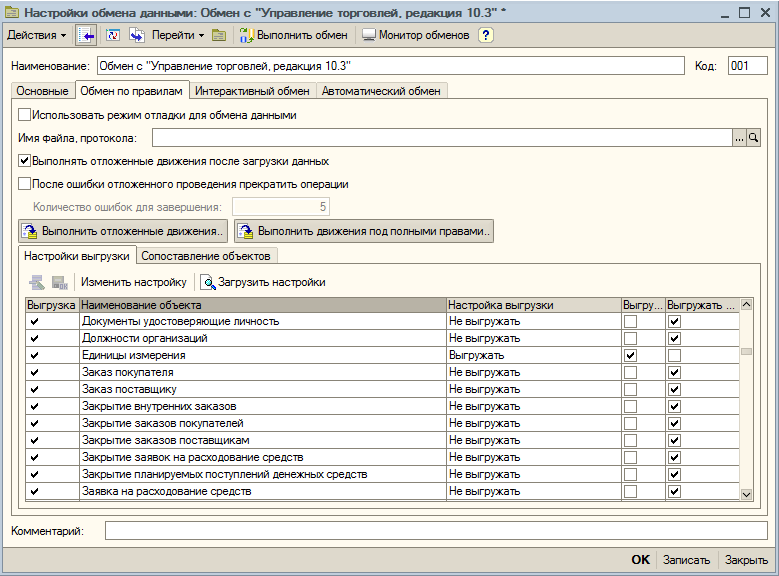Screen dimensions: 779x576
Task: Click into the Комментарий input field
Action: (x=436, y=531)
